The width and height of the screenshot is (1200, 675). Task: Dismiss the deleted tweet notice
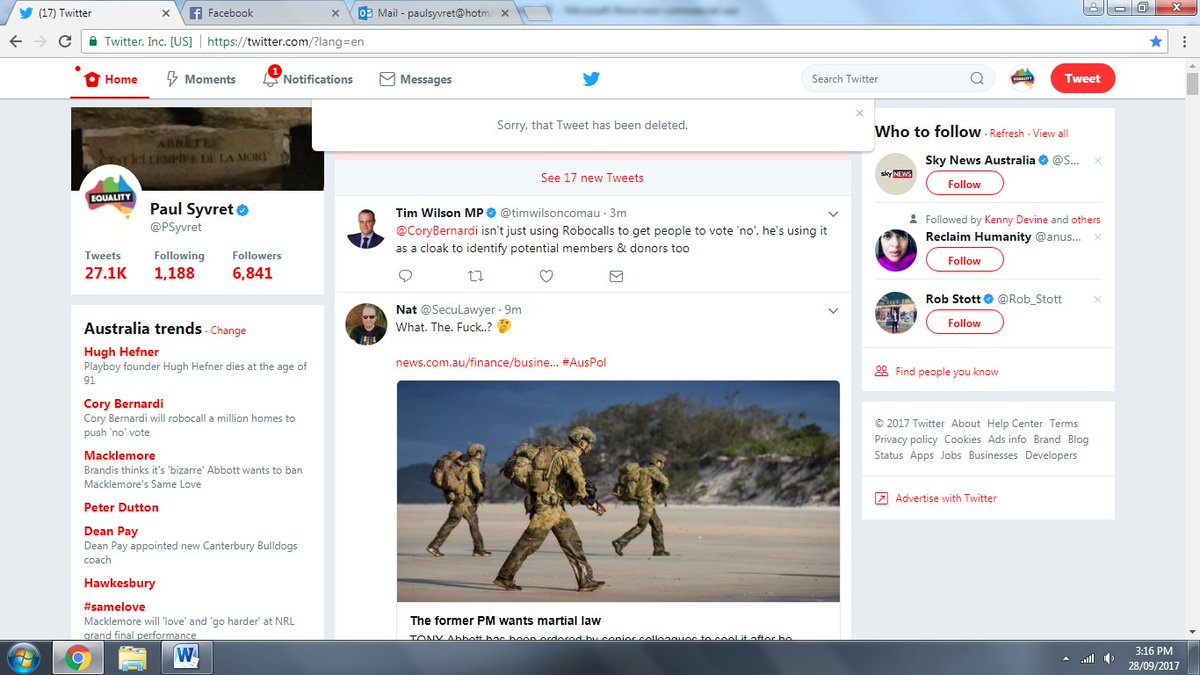[x=859, y=113]
